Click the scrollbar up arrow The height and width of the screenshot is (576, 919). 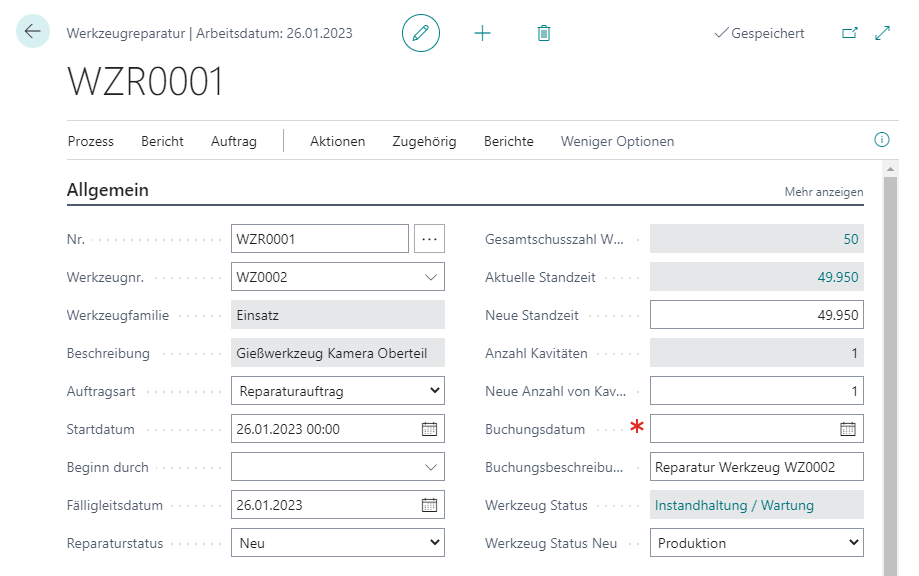890,169
